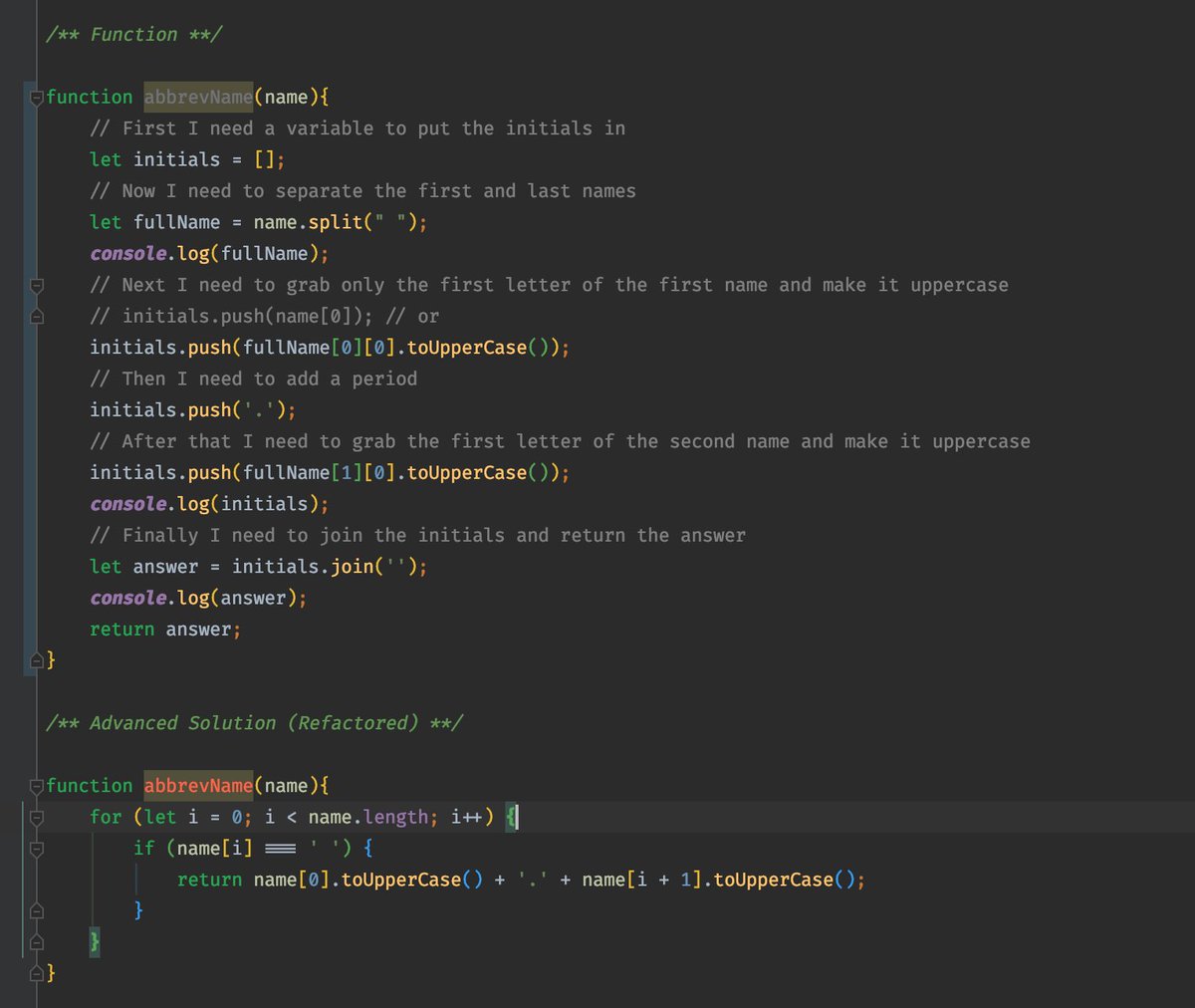
Task: Click comment 'After that I need to grab the first letter'
Action: 560,441
